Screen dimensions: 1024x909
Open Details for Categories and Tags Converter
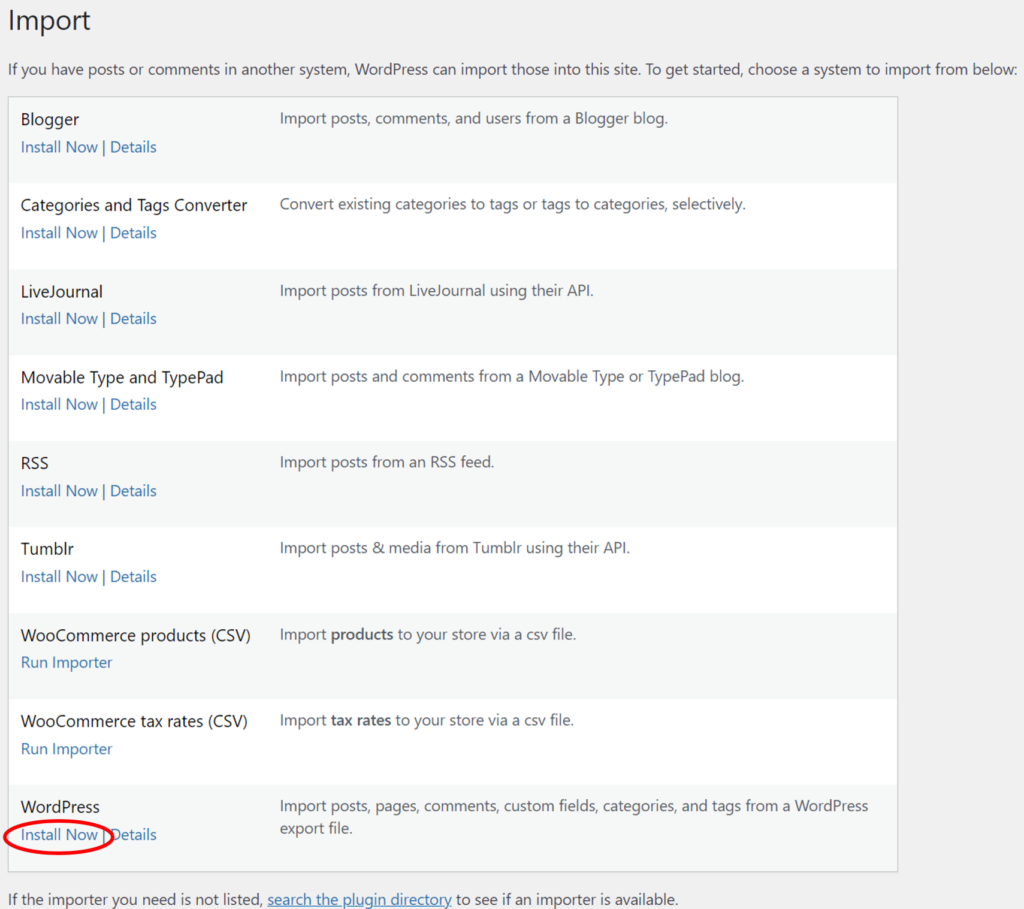(x=133, y=233)
